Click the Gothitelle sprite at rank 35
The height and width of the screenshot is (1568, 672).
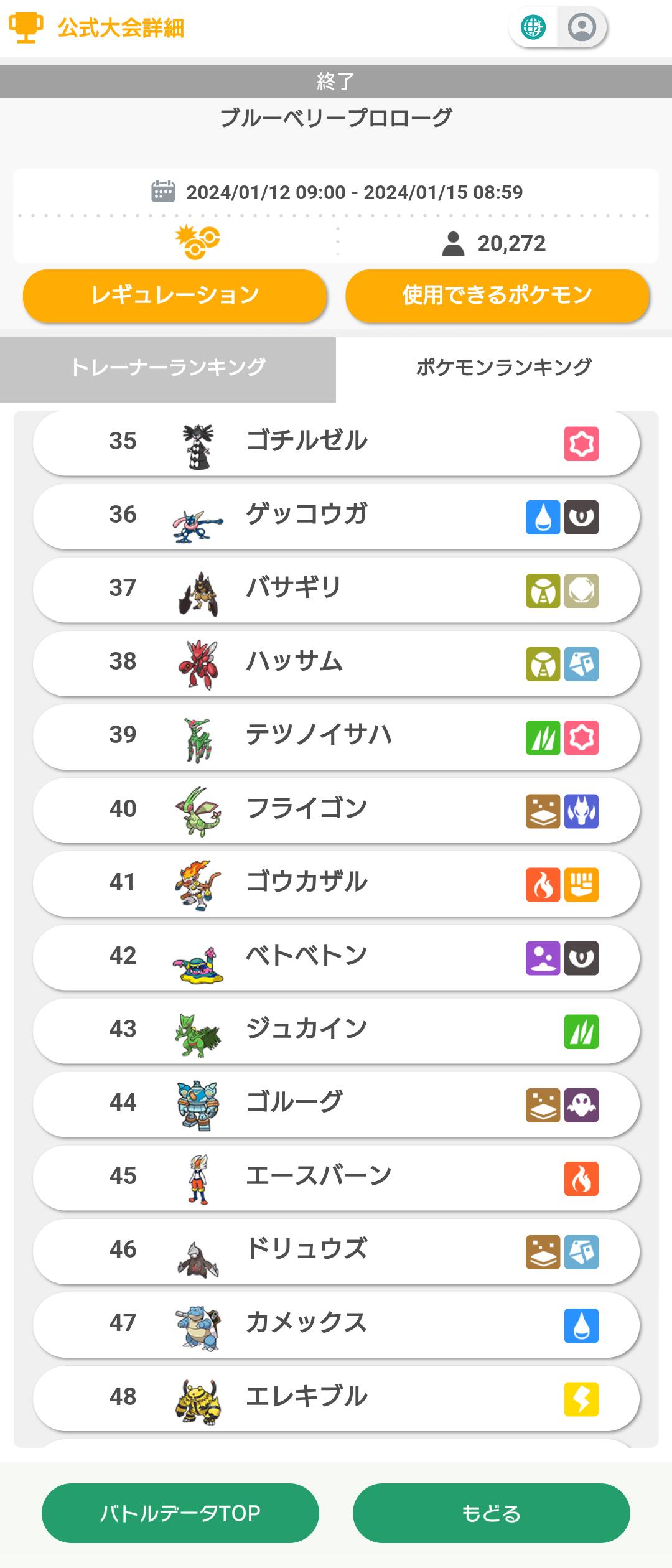pyautogui.click(x=198, y=446)
